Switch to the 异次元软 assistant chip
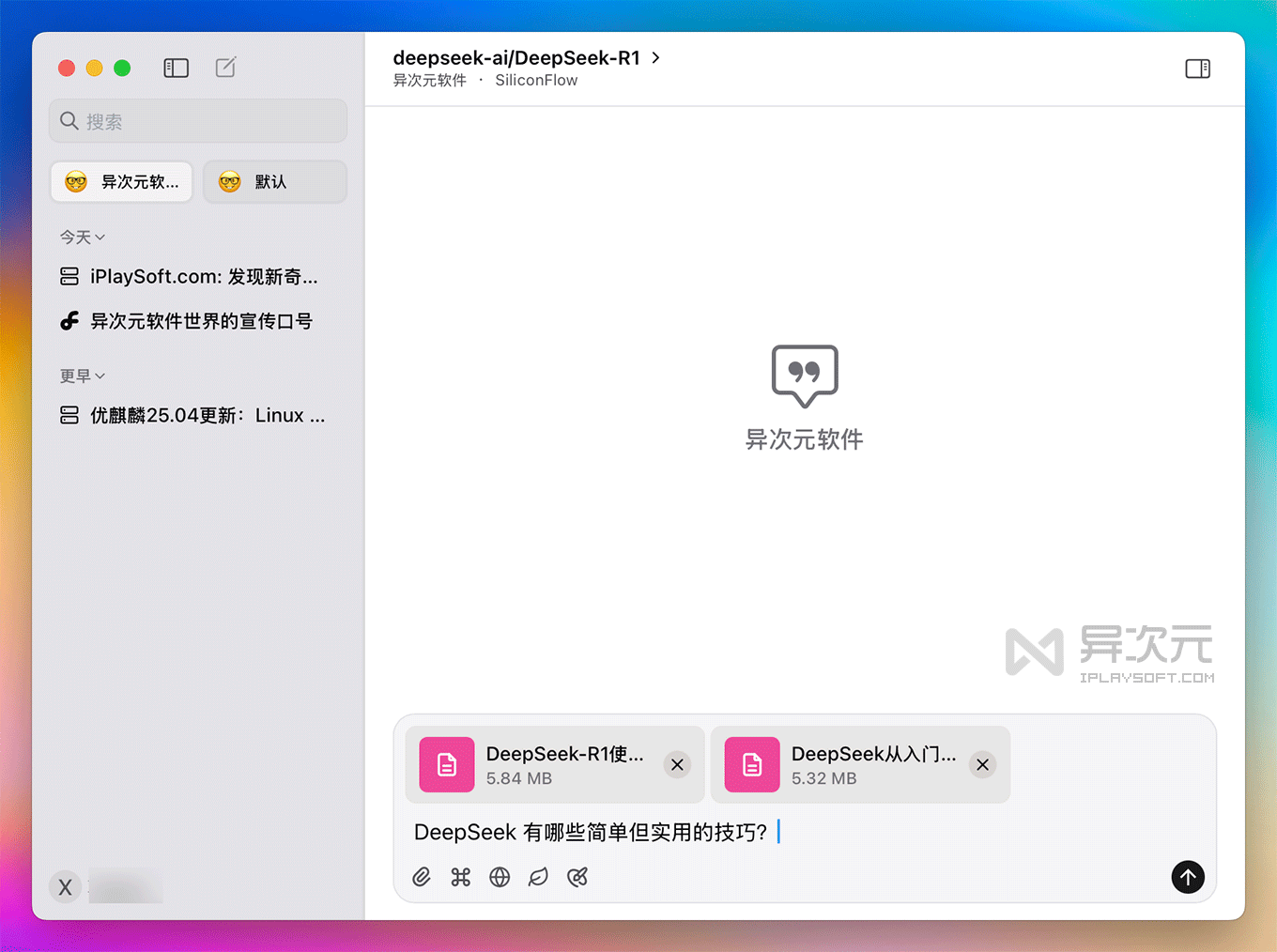The width and height of the screenshot is (1277, 952). tap(121, 181)
